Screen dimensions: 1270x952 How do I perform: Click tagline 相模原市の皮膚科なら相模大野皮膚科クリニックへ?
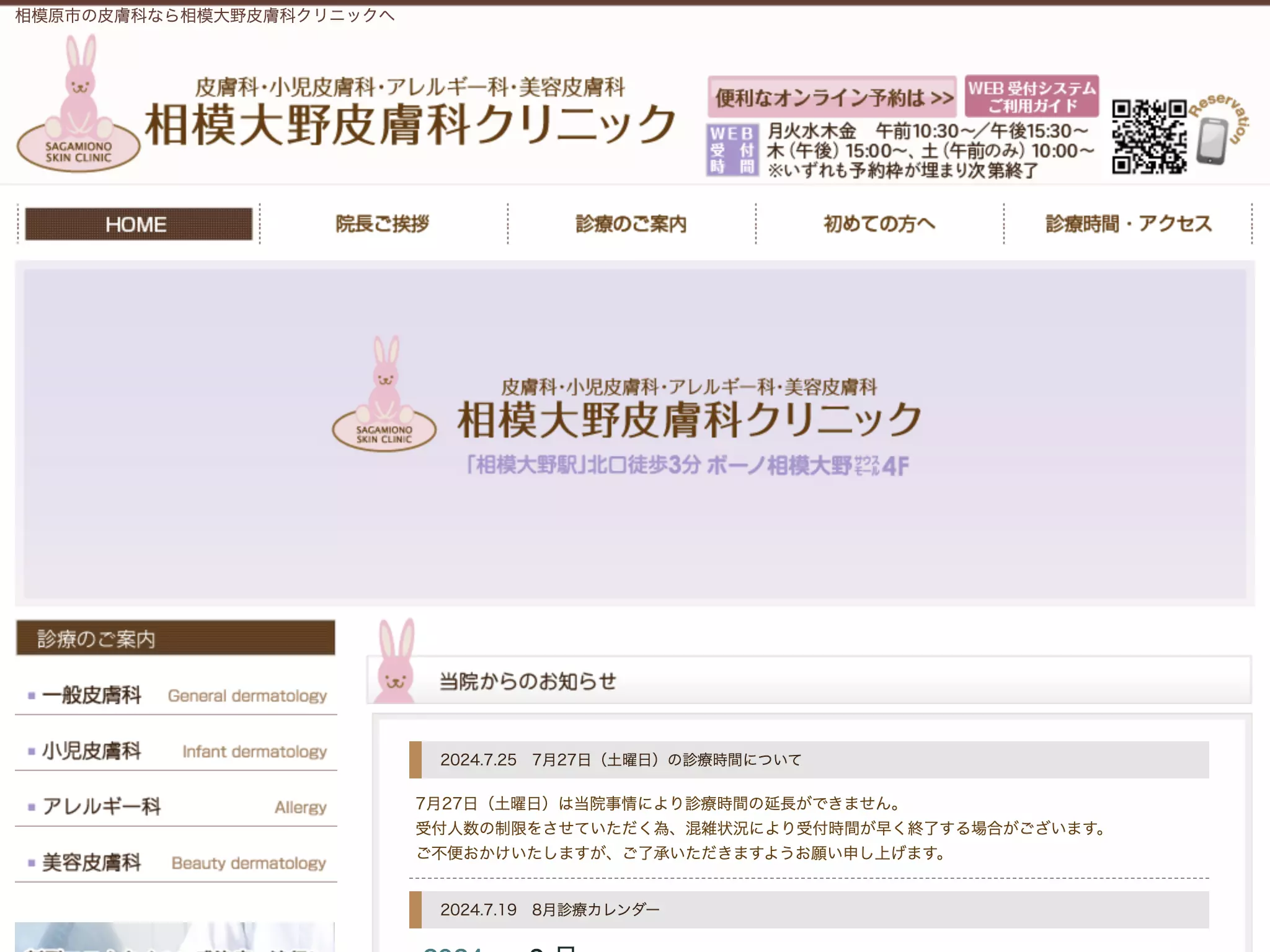pos(205,15)
